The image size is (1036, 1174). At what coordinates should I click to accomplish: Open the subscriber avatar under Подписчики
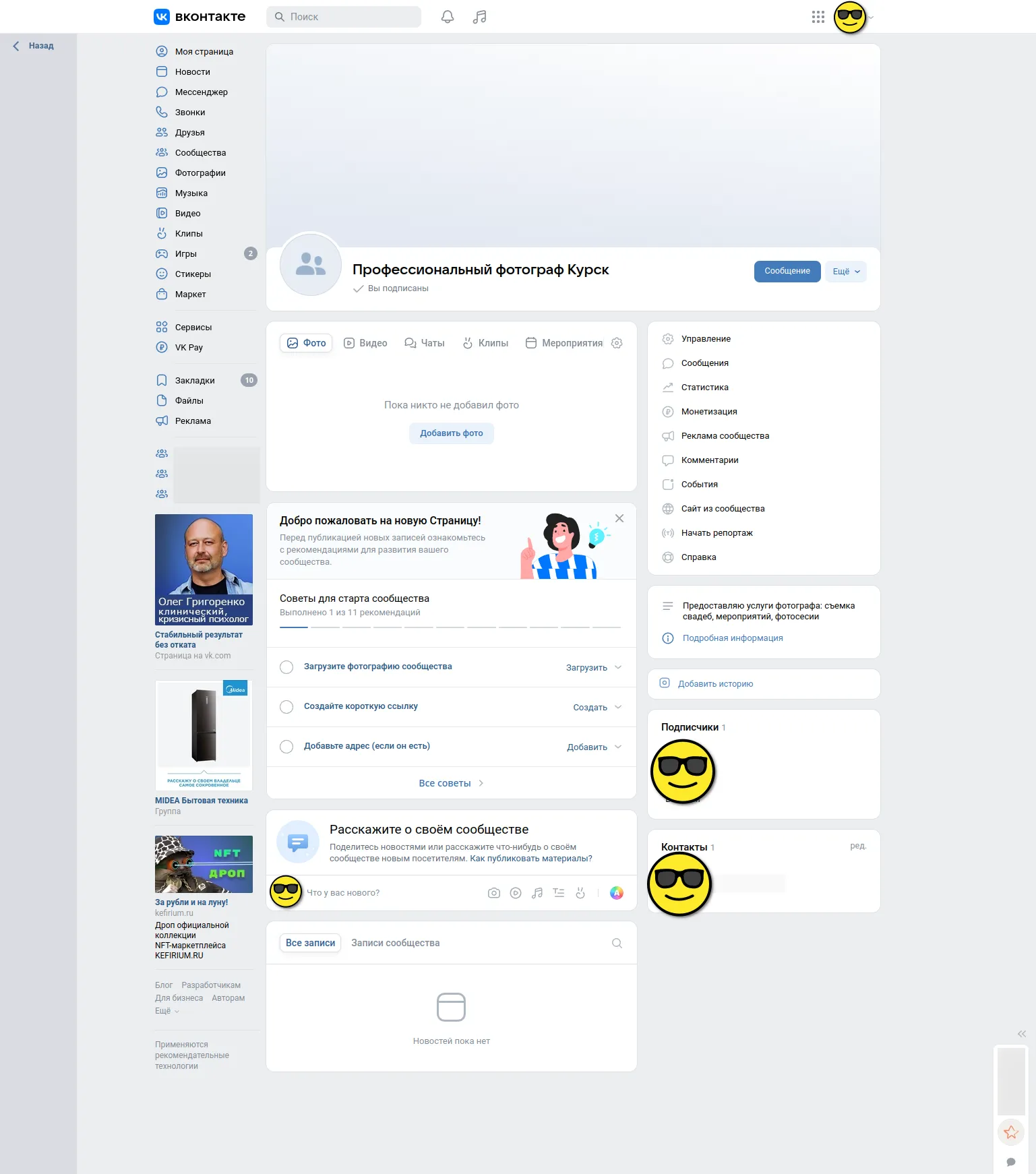pos(683,771)
